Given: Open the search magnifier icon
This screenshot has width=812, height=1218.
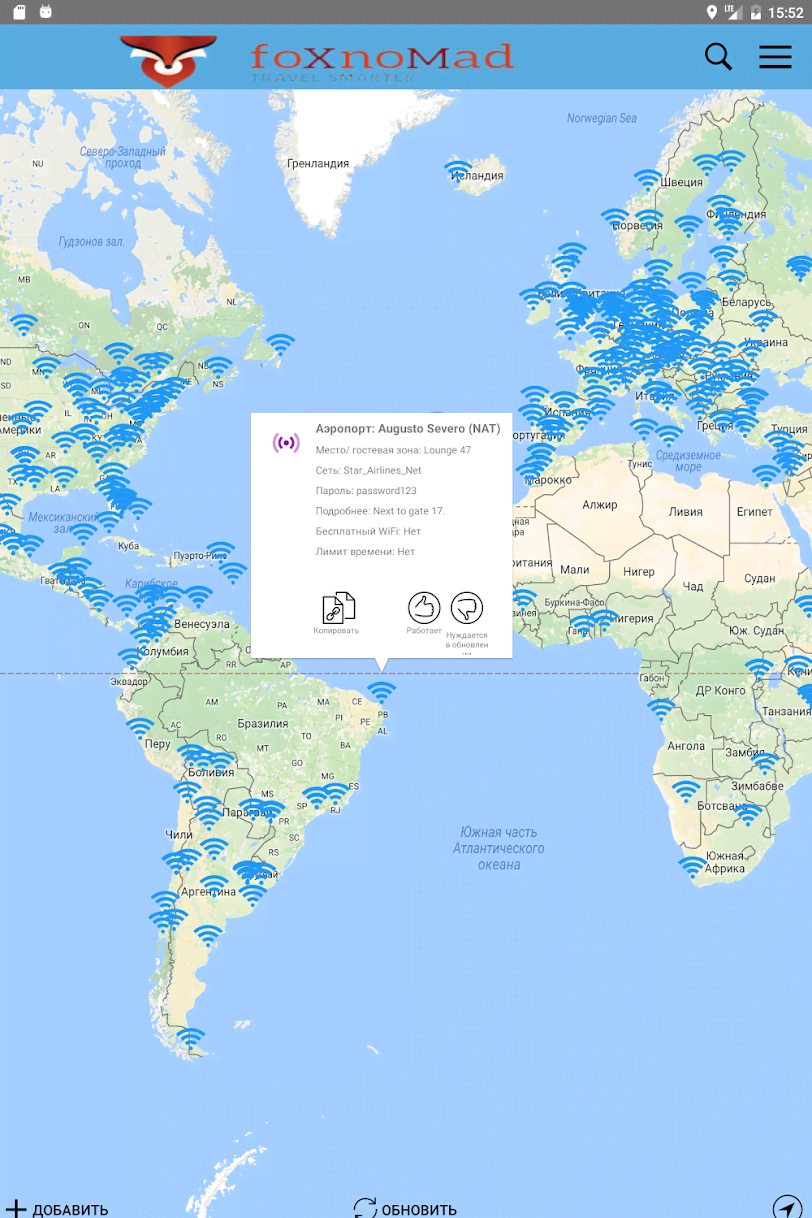Looking at the screenshot, I should pos(718,57).
